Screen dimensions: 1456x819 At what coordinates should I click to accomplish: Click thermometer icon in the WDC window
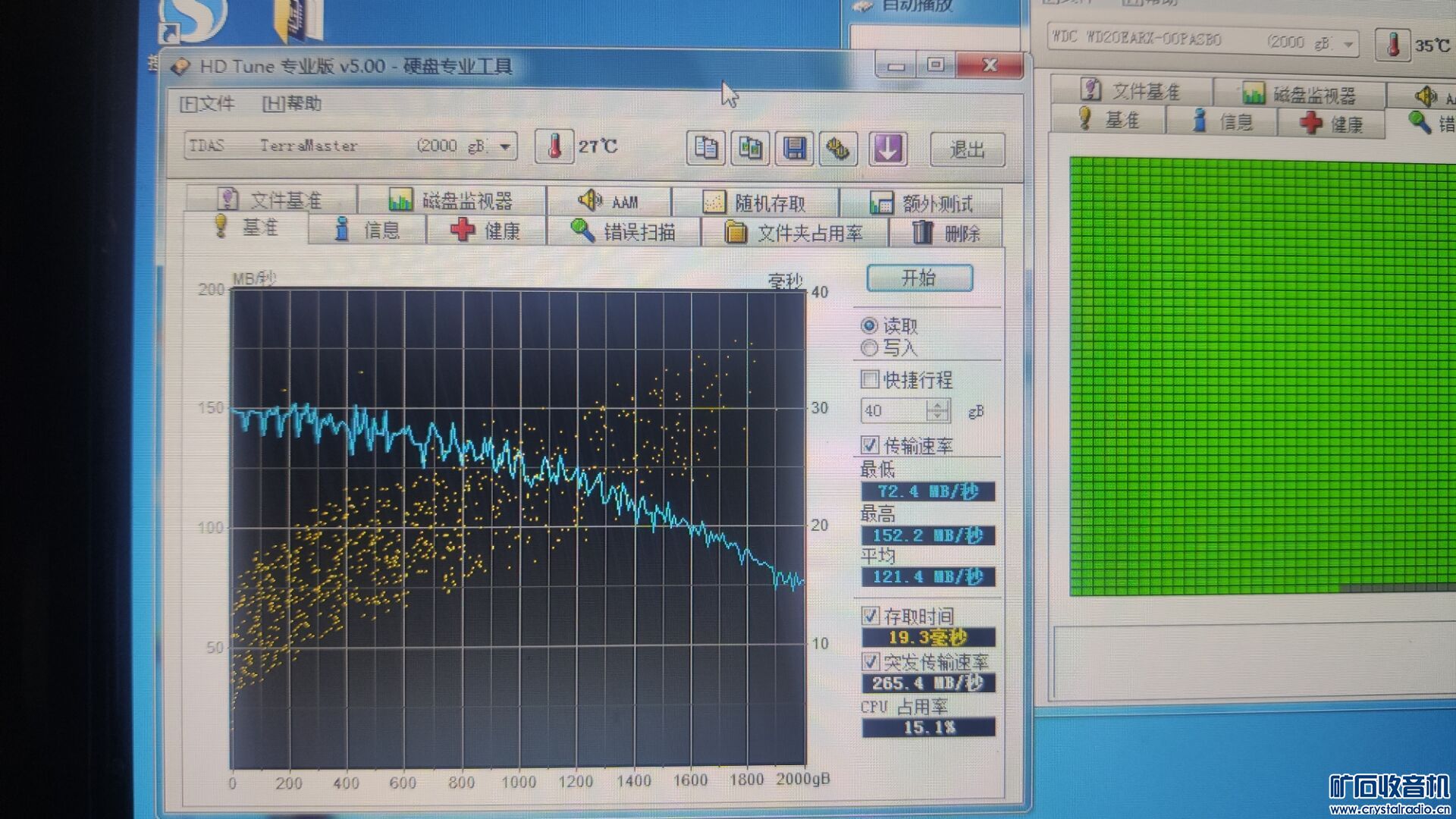coord(1393,45)
